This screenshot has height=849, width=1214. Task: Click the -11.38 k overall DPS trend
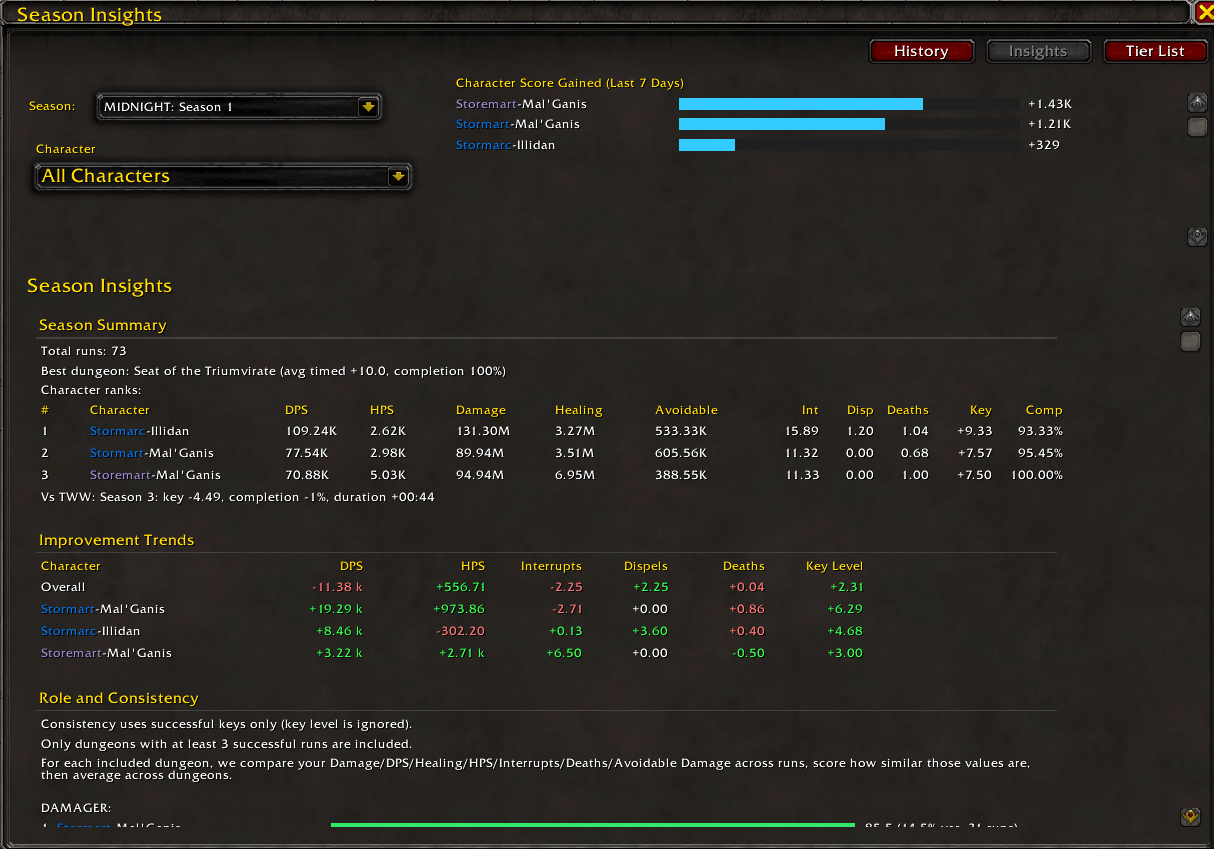(x=337, y=587)
